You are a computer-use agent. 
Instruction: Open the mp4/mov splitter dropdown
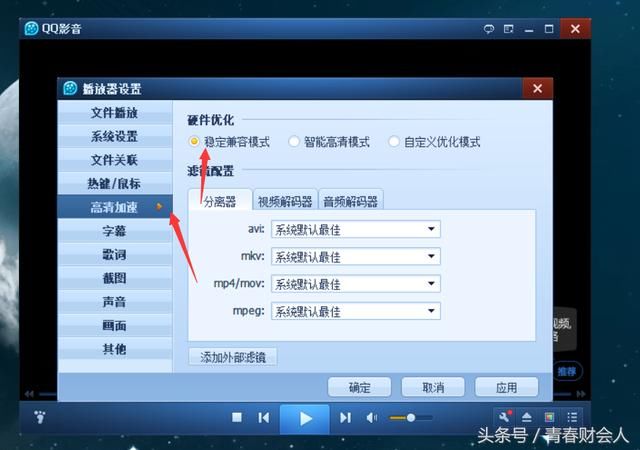point(356,283)
